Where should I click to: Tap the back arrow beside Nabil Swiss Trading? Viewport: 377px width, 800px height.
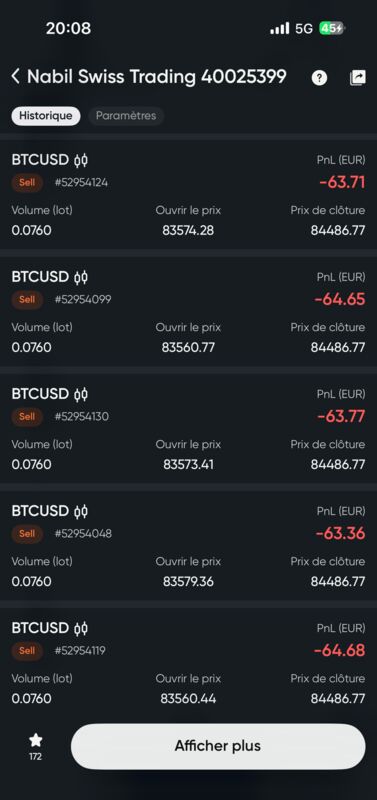tap(15, 77)
